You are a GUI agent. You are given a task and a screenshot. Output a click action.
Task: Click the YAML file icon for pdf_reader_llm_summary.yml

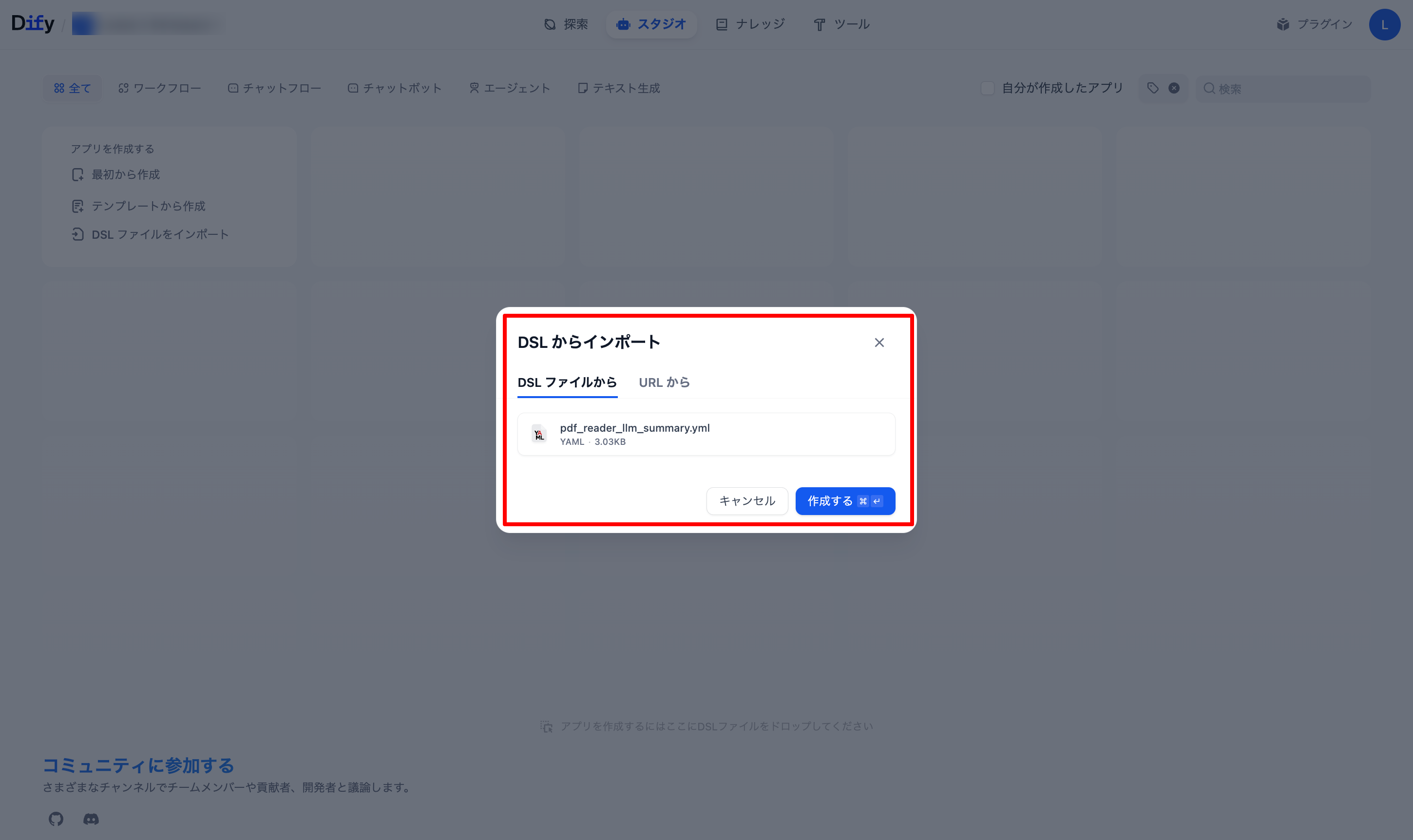pyautogui.click(x=539, y=434)
